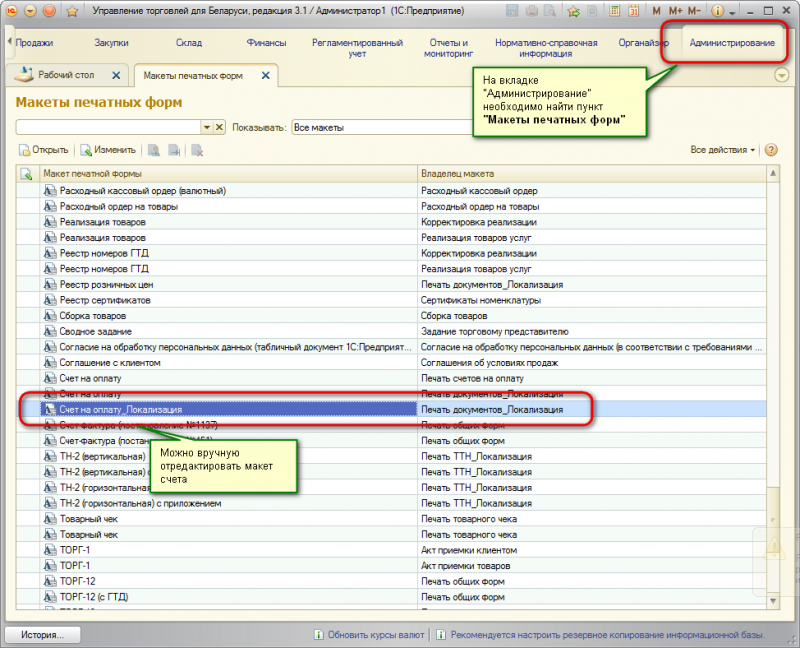
Task: Click the template icon of Реестр розничных цен row
Action: 49,285
